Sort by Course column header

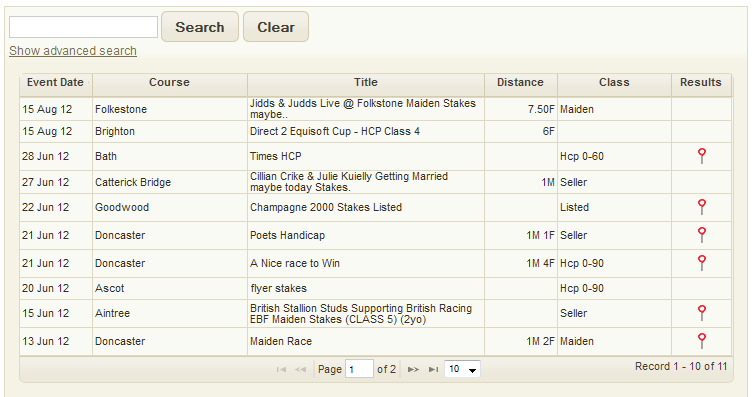pyautogui.click(x=170, y=82)
